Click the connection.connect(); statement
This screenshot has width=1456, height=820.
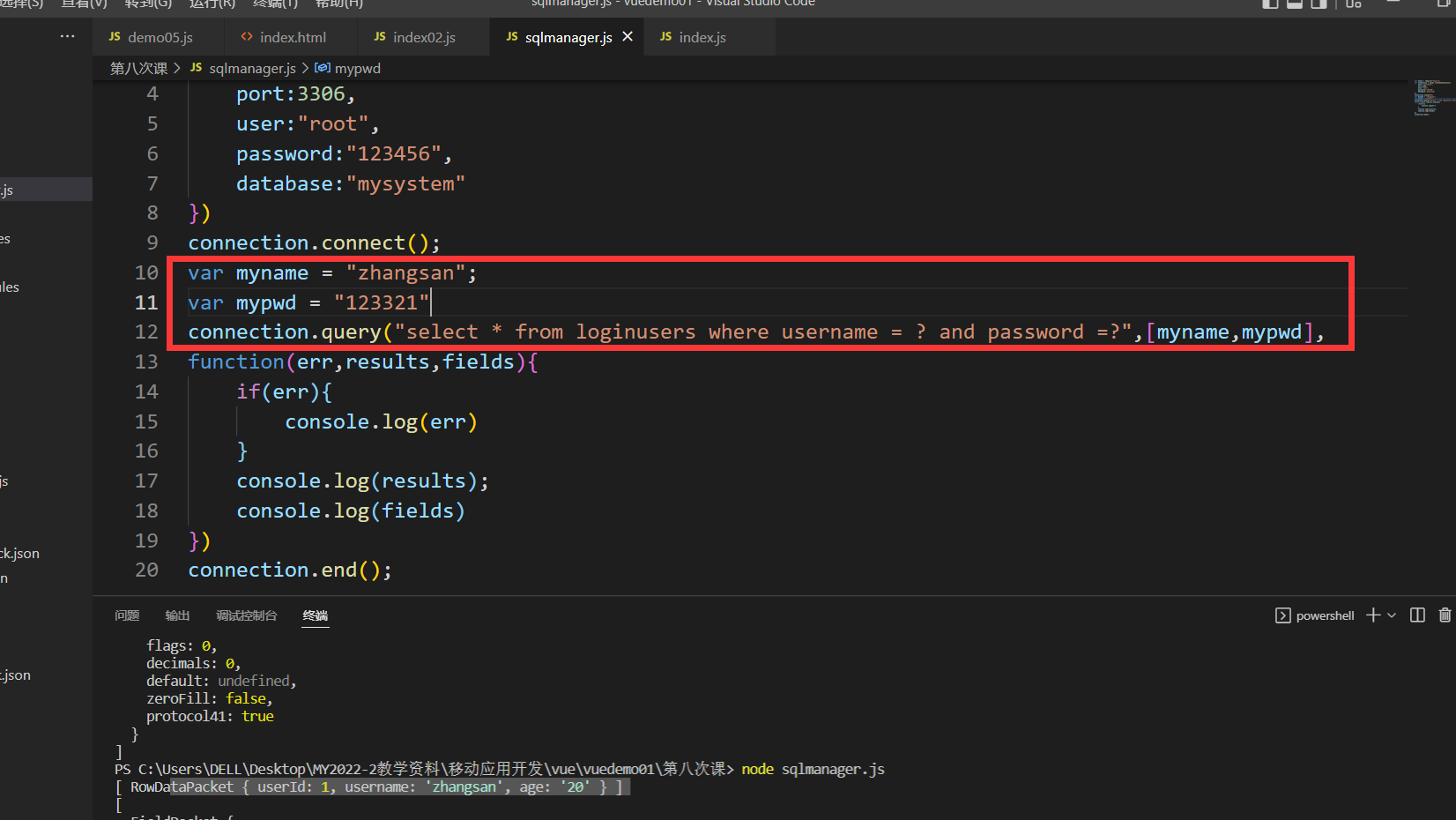click(x=314, y=242)
